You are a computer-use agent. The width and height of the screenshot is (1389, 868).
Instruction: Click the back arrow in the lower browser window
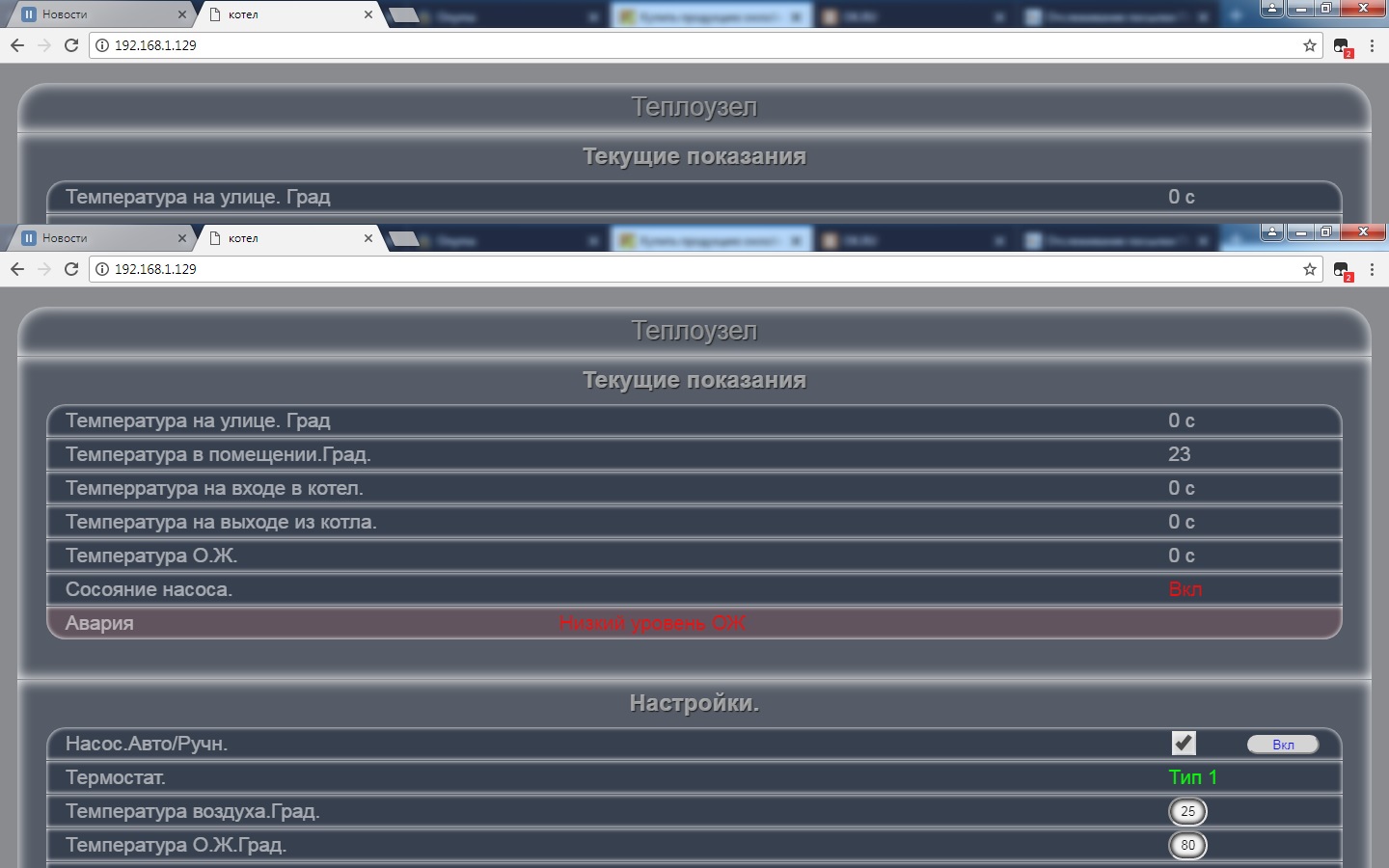click(x=16, y=269)
